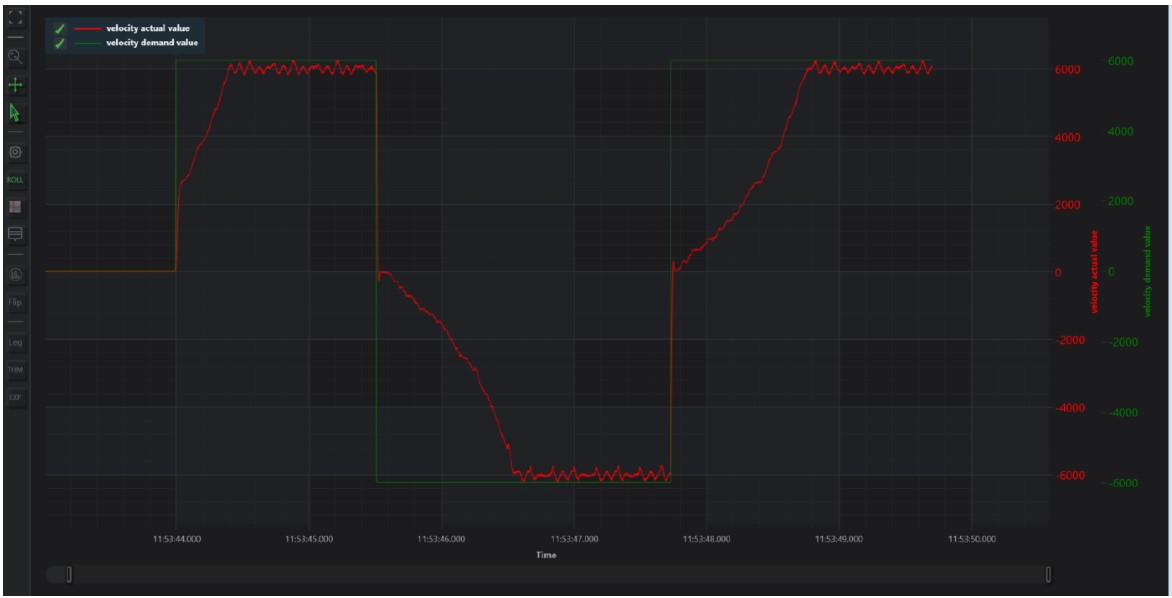This screenshot has height=598, width=1172.
Task: Click the right handle of time range slider
Action: (1048, 574)
